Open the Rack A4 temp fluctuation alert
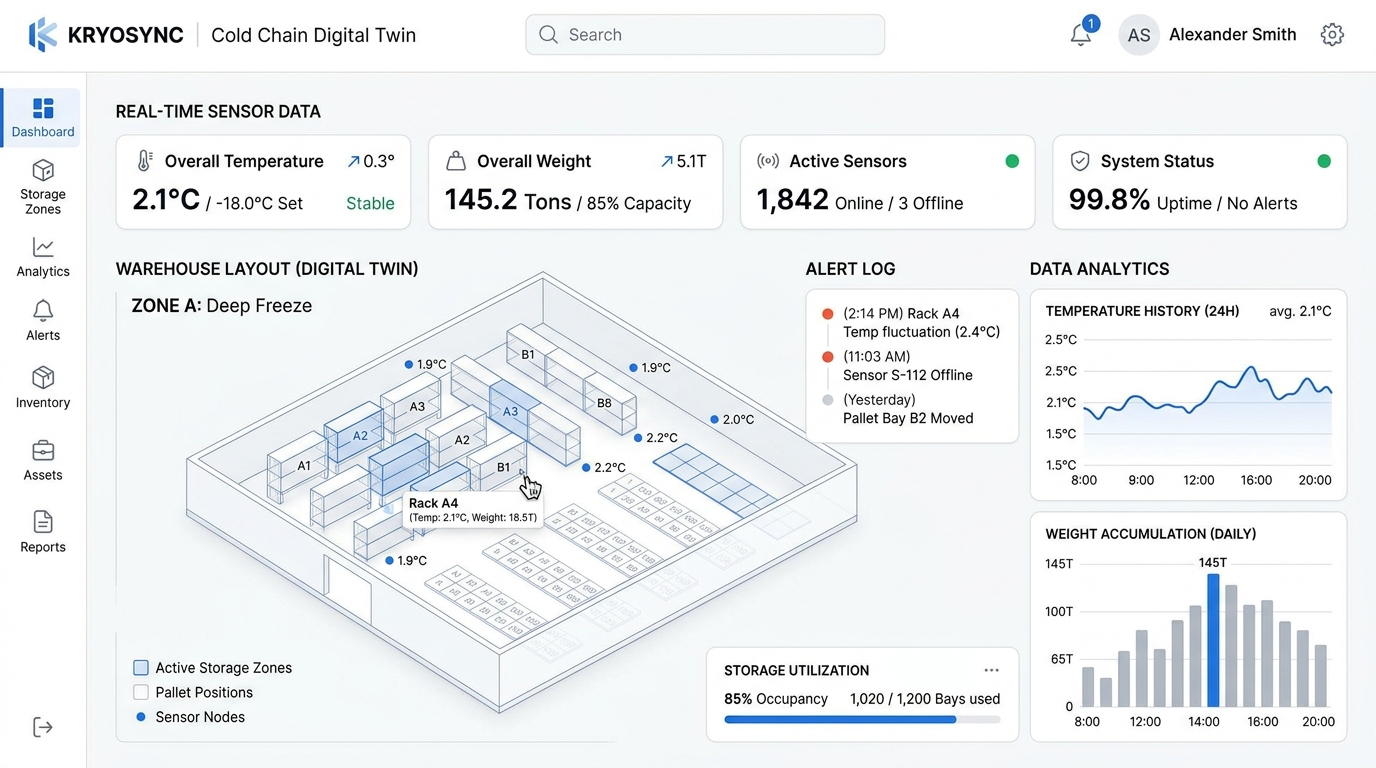The image size is (1376, 768). (x=921, y=323)
